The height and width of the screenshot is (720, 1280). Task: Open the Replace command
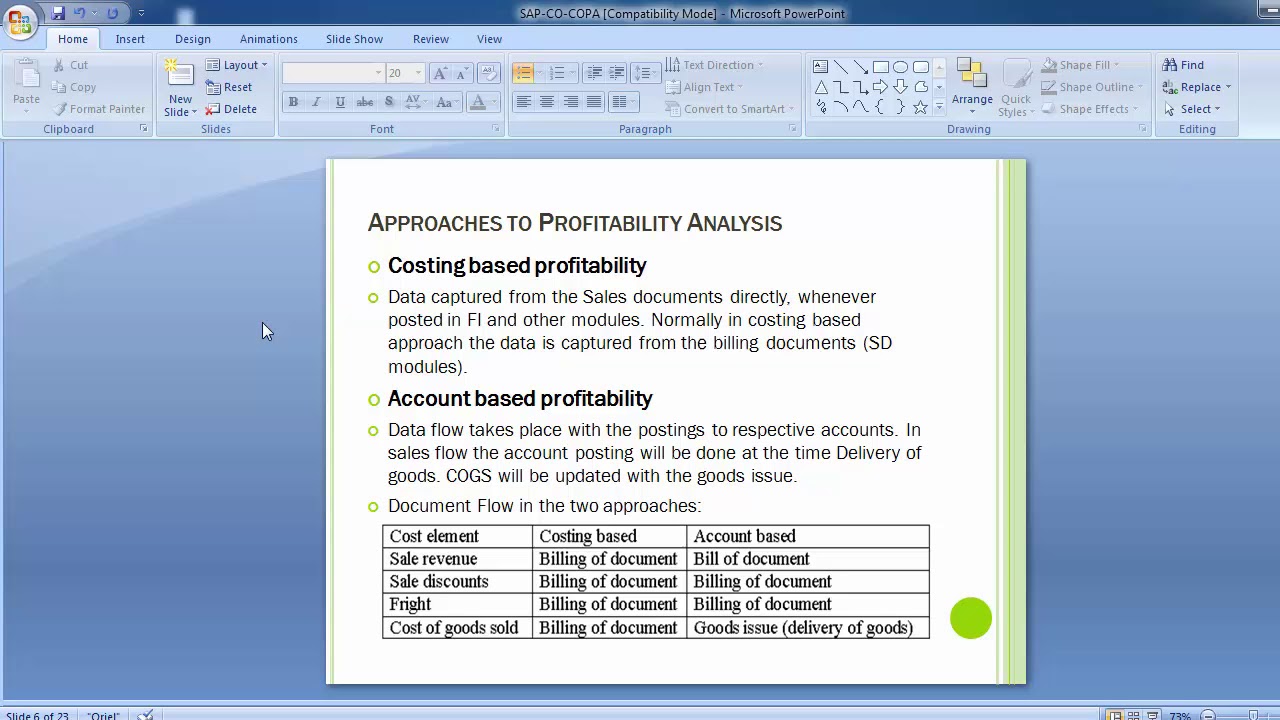click(1196, 87)
